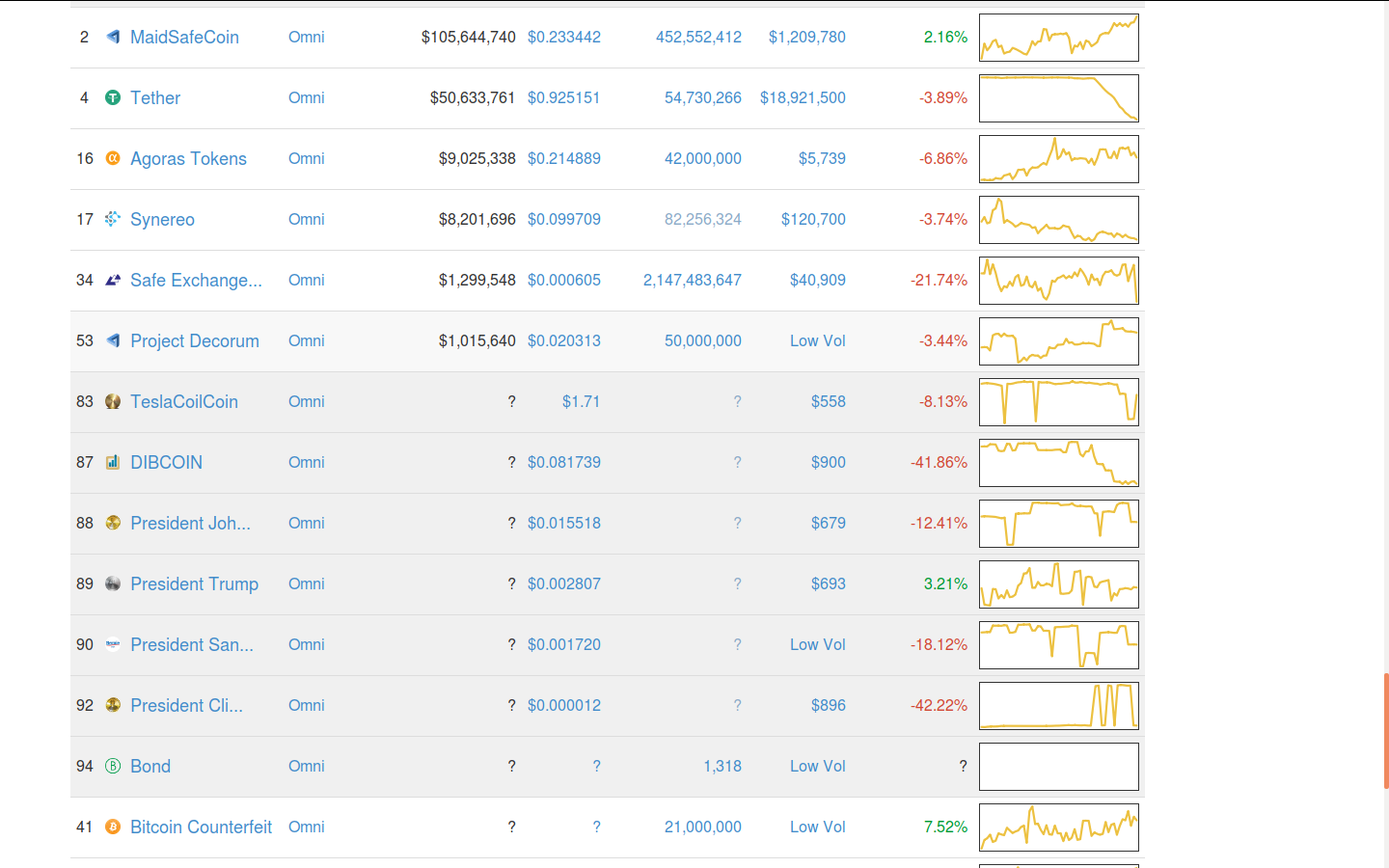Open the Tether price sparkline chart
The width and height of the screenshot is (1389, 868).
(x=1059, y=98)
